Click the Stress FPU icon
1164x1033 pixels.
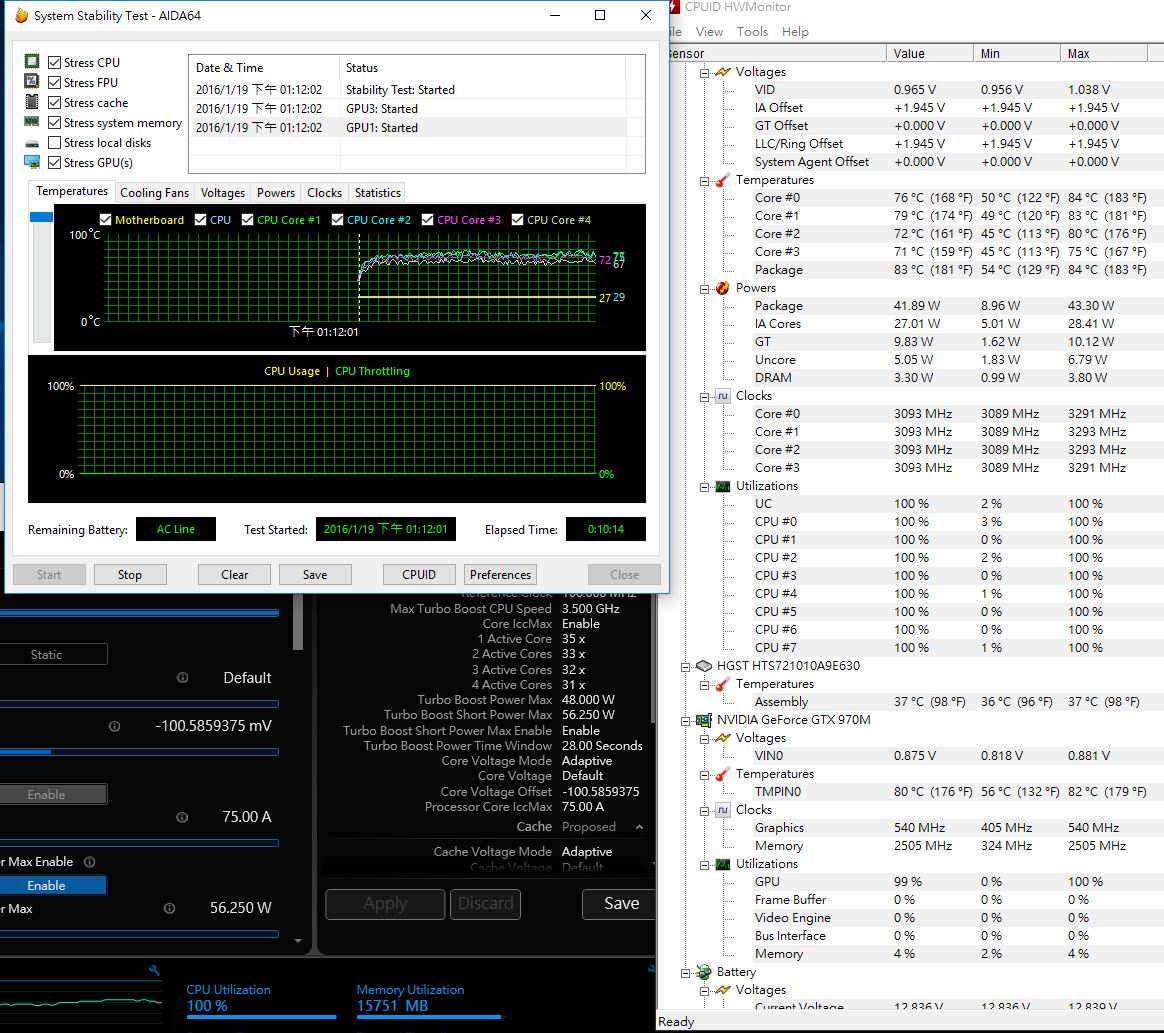32,82
